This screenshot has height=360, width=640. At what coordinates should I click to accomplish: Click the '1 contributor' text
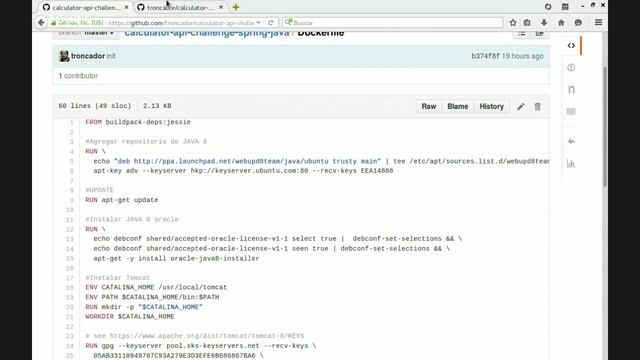click(78, 76)
